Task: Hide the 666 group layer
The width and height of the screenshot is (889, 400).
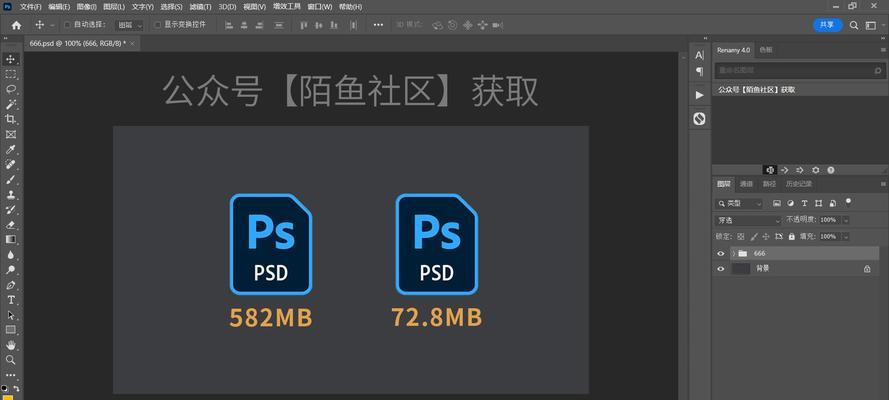Action: (721, 253)
